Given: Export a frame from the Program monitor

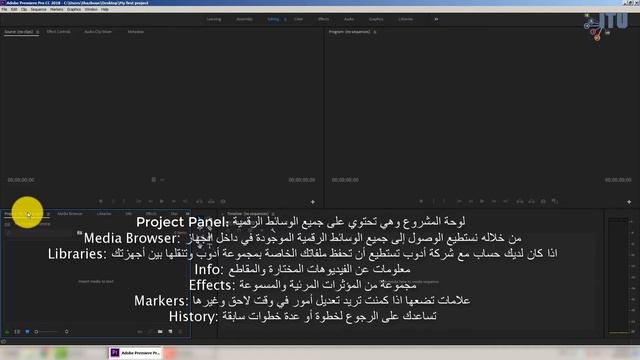Looking at the screenshot, I should (543, 201).
